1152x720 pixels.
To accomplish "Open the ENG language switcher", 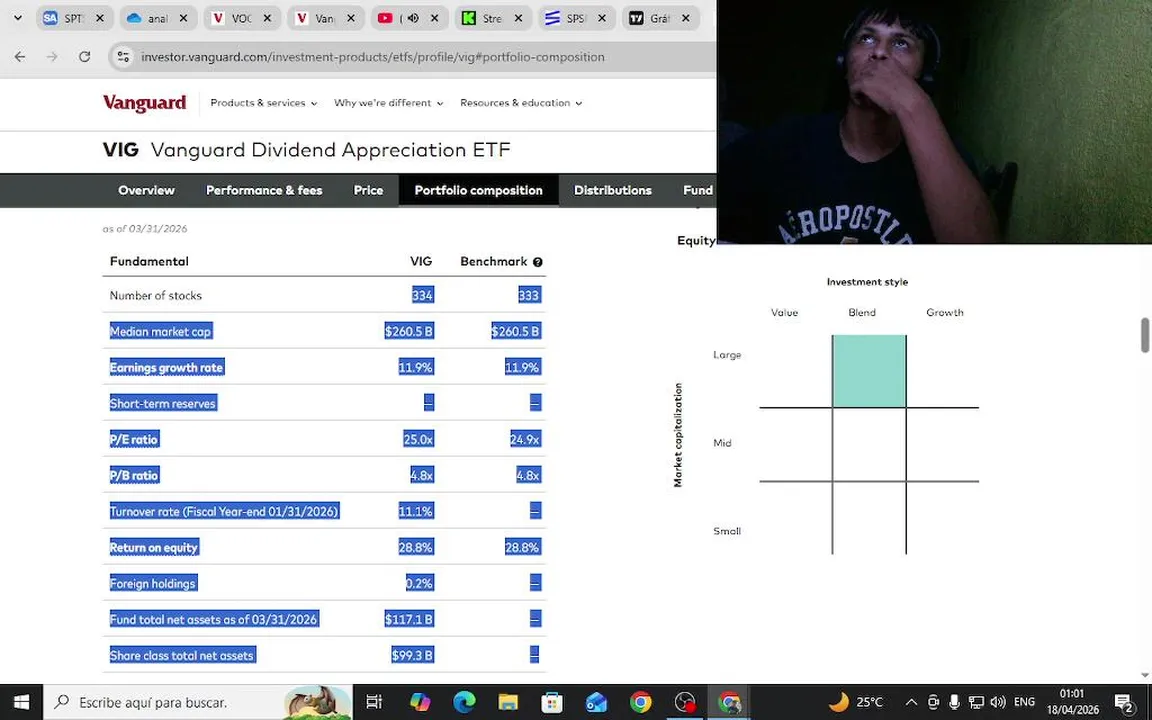I will (1024, 702).
